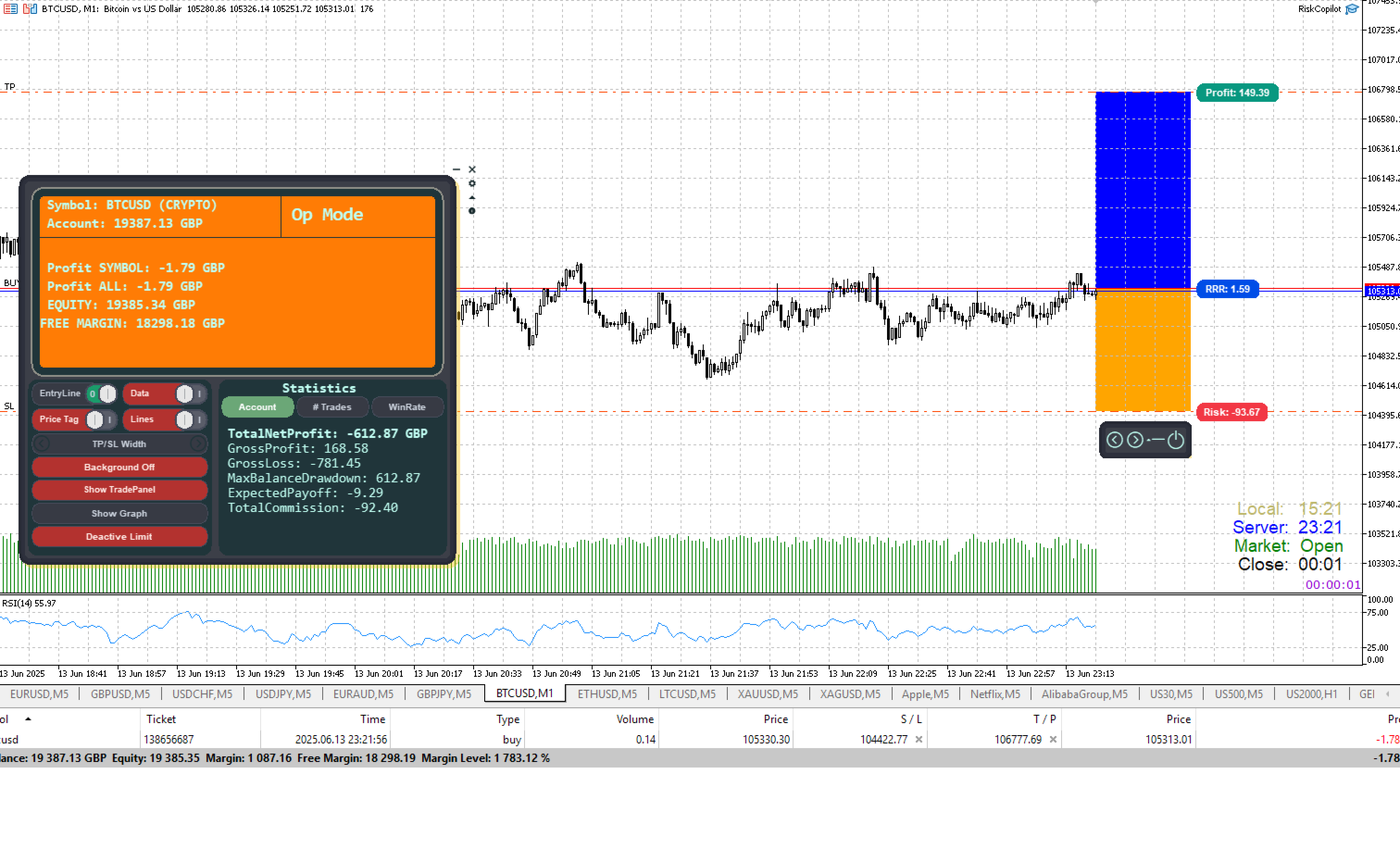Click the sort arrow in the Symbol column header
Viewport: 1400px width, 849px height.
(x=28, y=719)
